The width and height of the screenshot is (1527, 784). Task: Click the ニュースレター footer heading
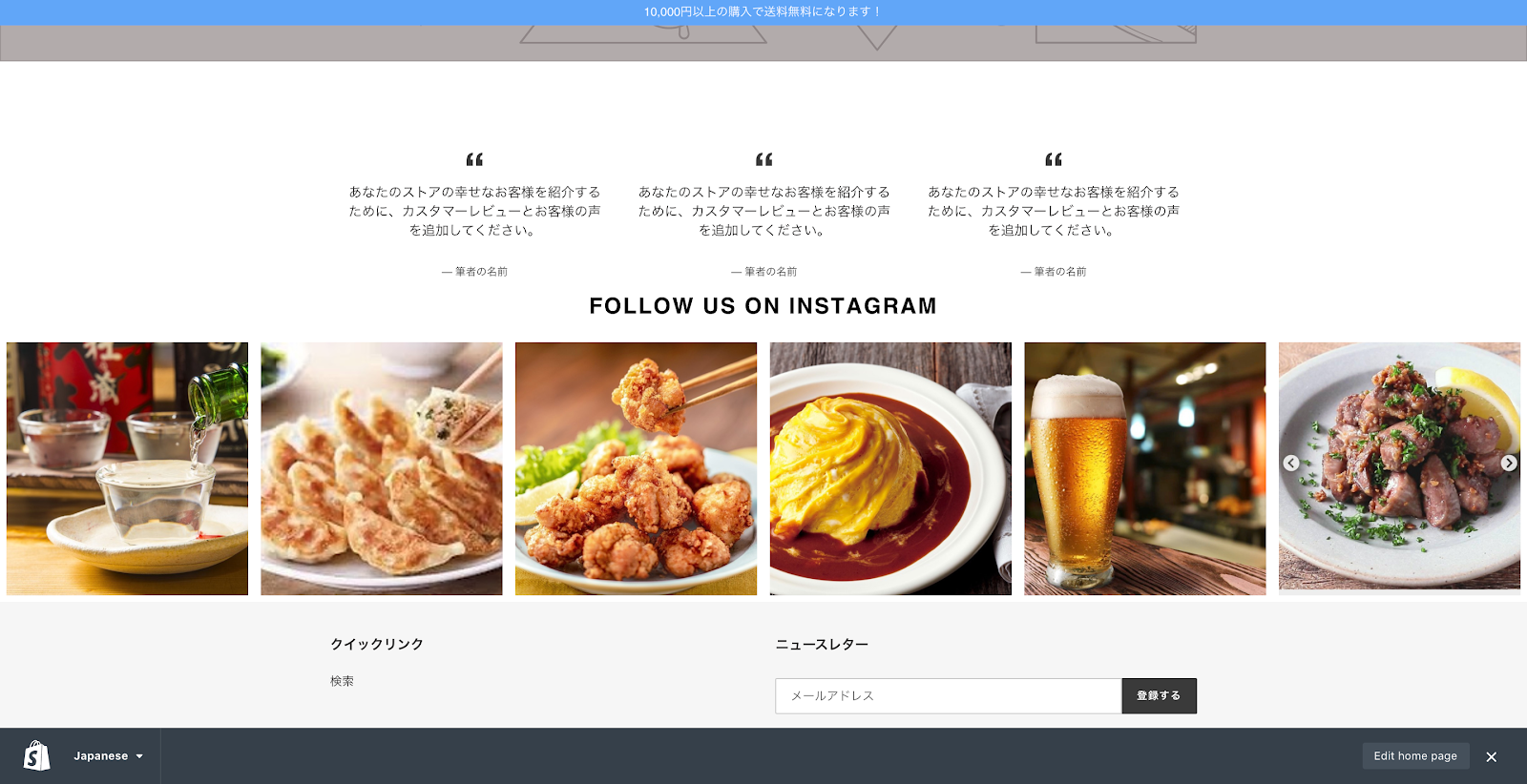(822, 645)
